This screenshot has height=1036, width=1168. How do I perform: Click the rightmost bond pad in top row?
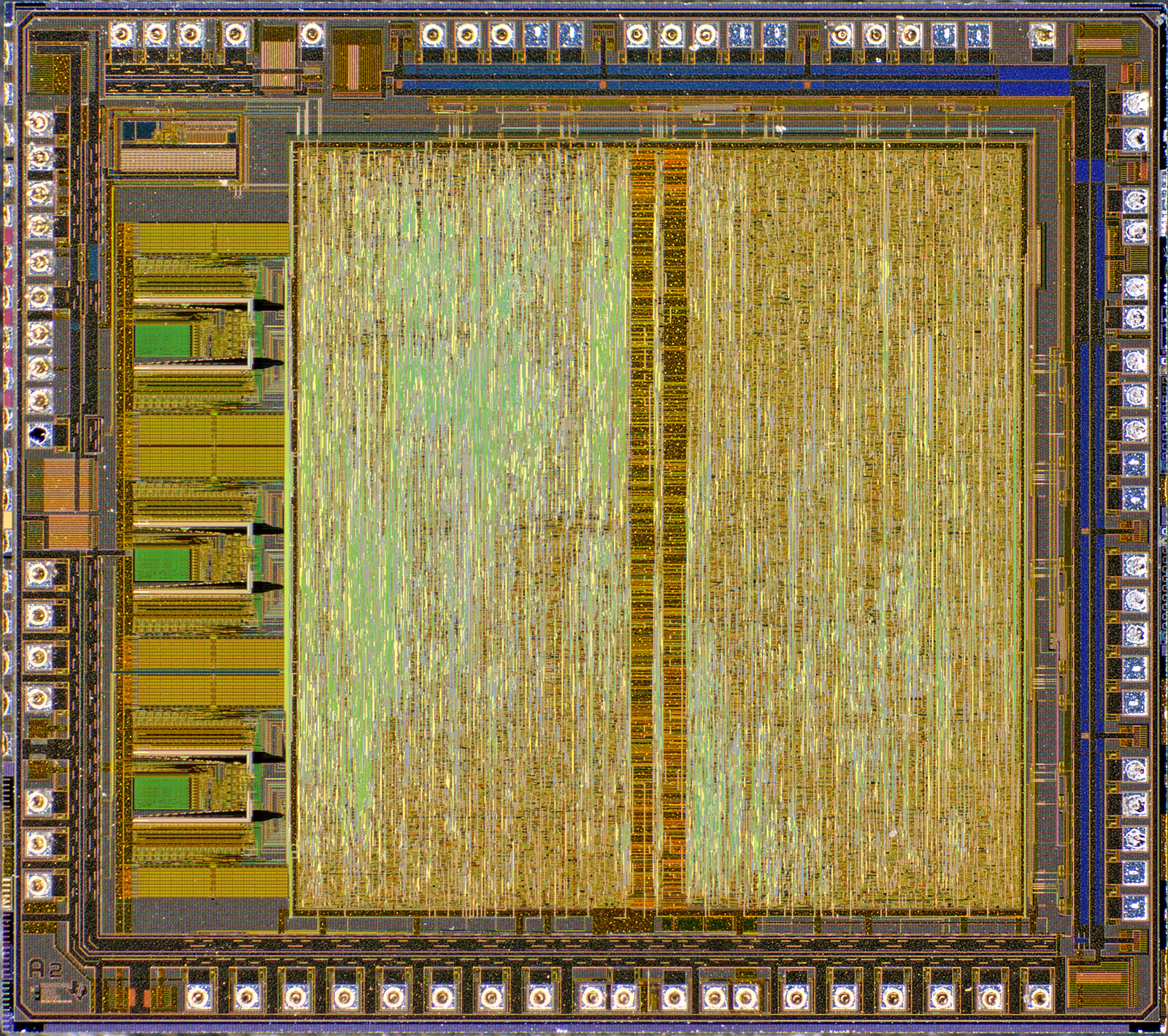[1042, 34]
